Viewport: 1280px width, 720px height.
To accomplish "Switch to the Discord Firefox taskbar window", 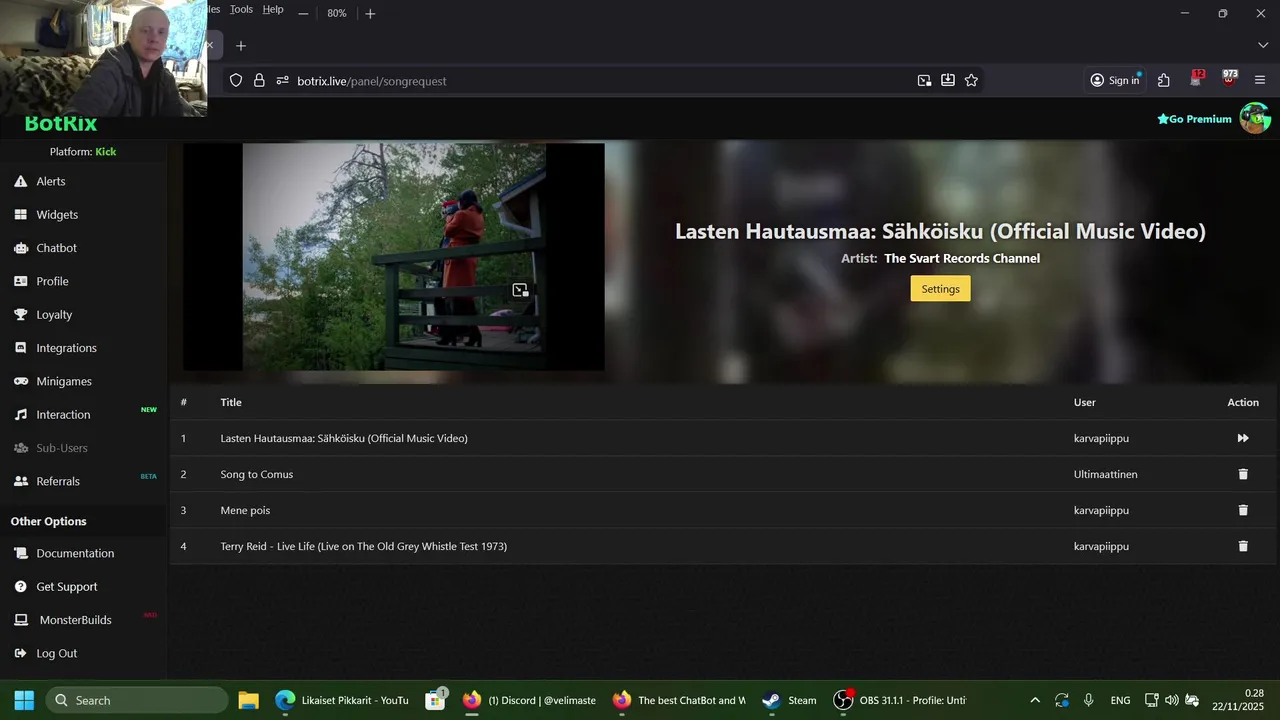I will (x=530, y=700).
